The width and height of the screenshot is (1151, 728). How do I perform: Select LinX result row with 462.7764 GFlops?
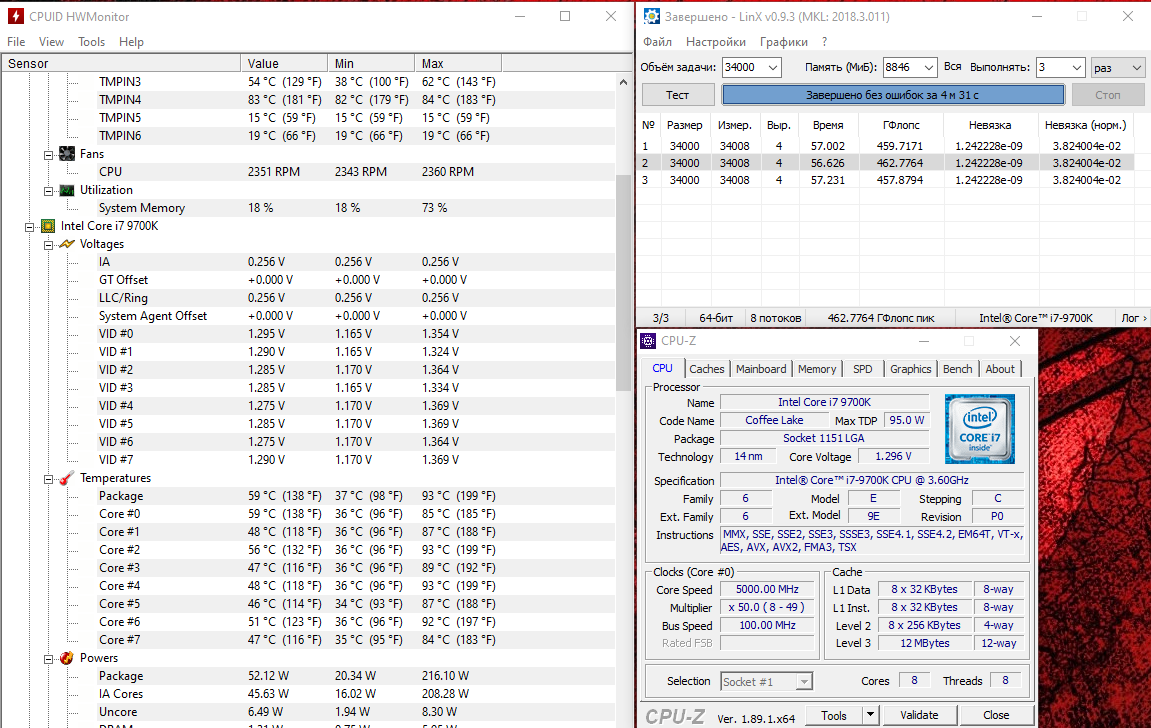(x=885, y=163)
